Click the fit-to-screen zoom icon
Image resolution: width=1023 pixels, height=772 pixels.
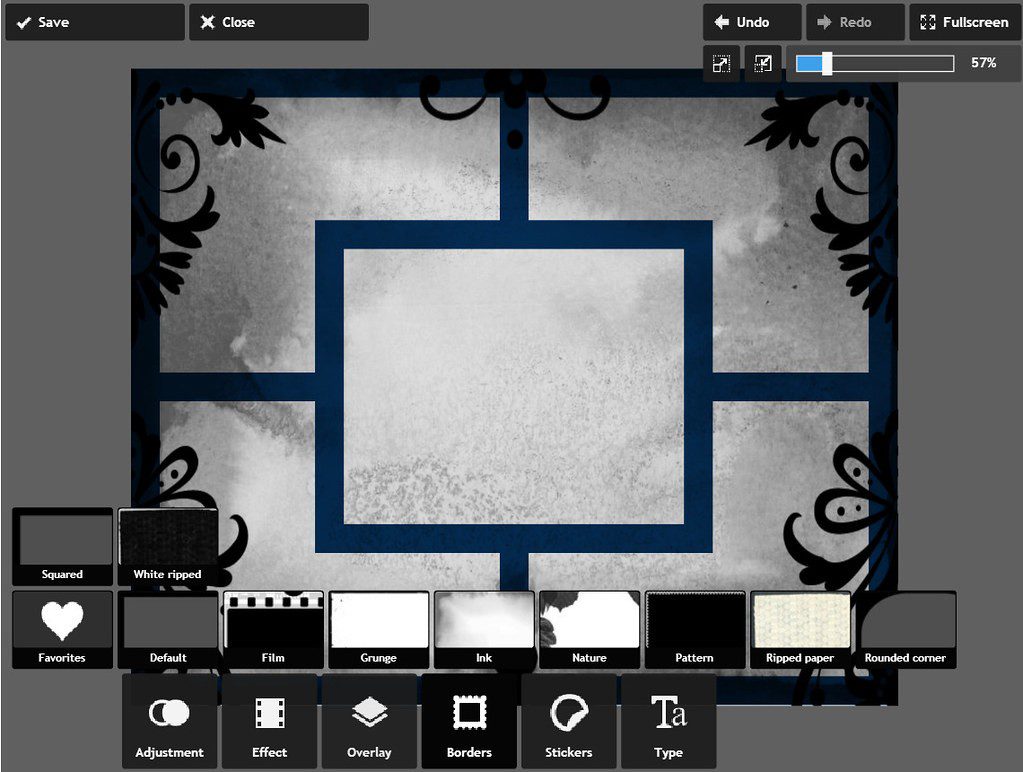click(722, 63)
